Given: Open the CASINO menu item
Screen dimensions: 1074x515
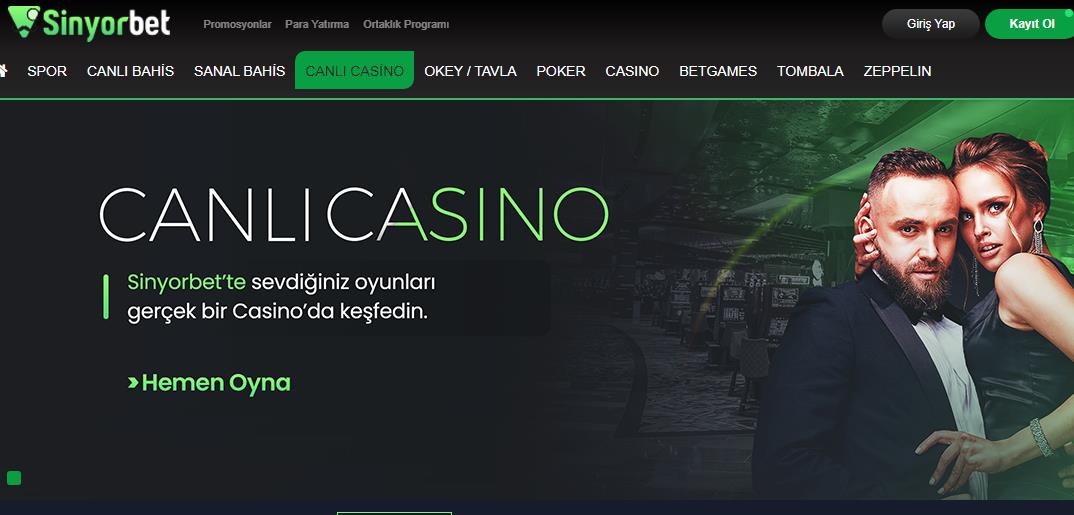Looking at the screenshot, I should pyautogui.click(x=632, y=71).
